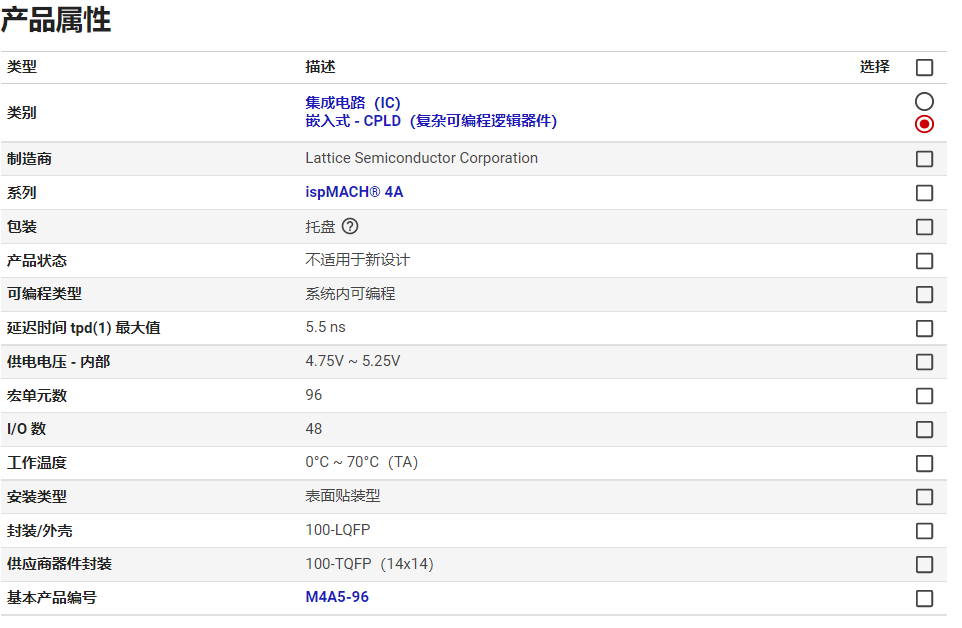Check the I/O 数 48 checkbox
This screenshot has height=628, width=962.
click(924, 430)
